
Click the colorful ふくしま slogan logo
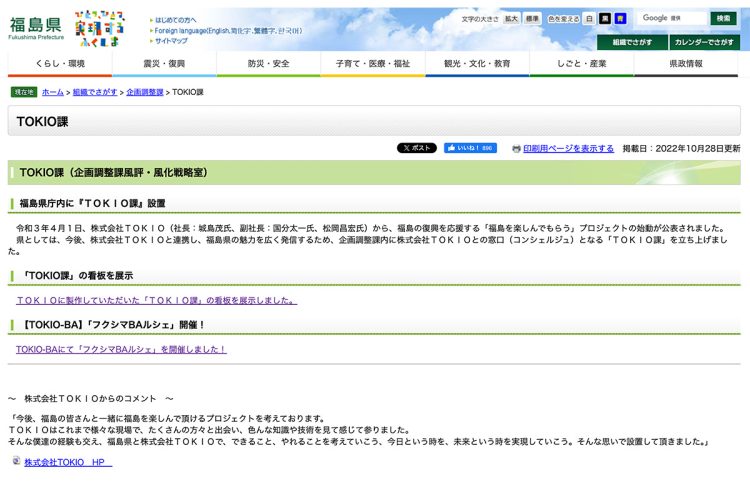[99, 29]
